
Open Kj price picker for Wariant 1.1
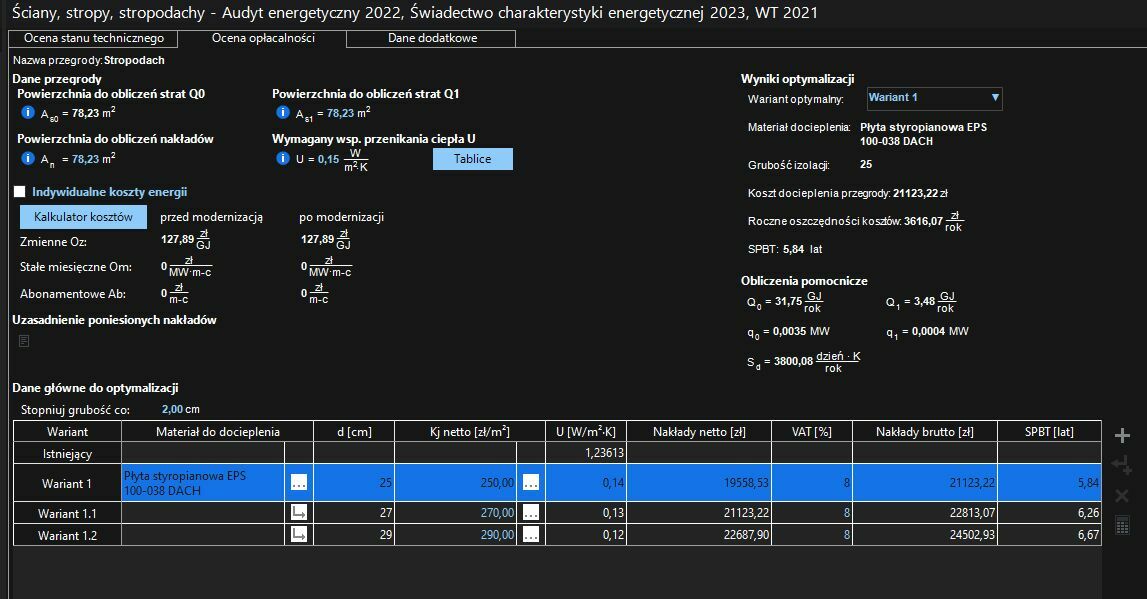tap(531, 513)
